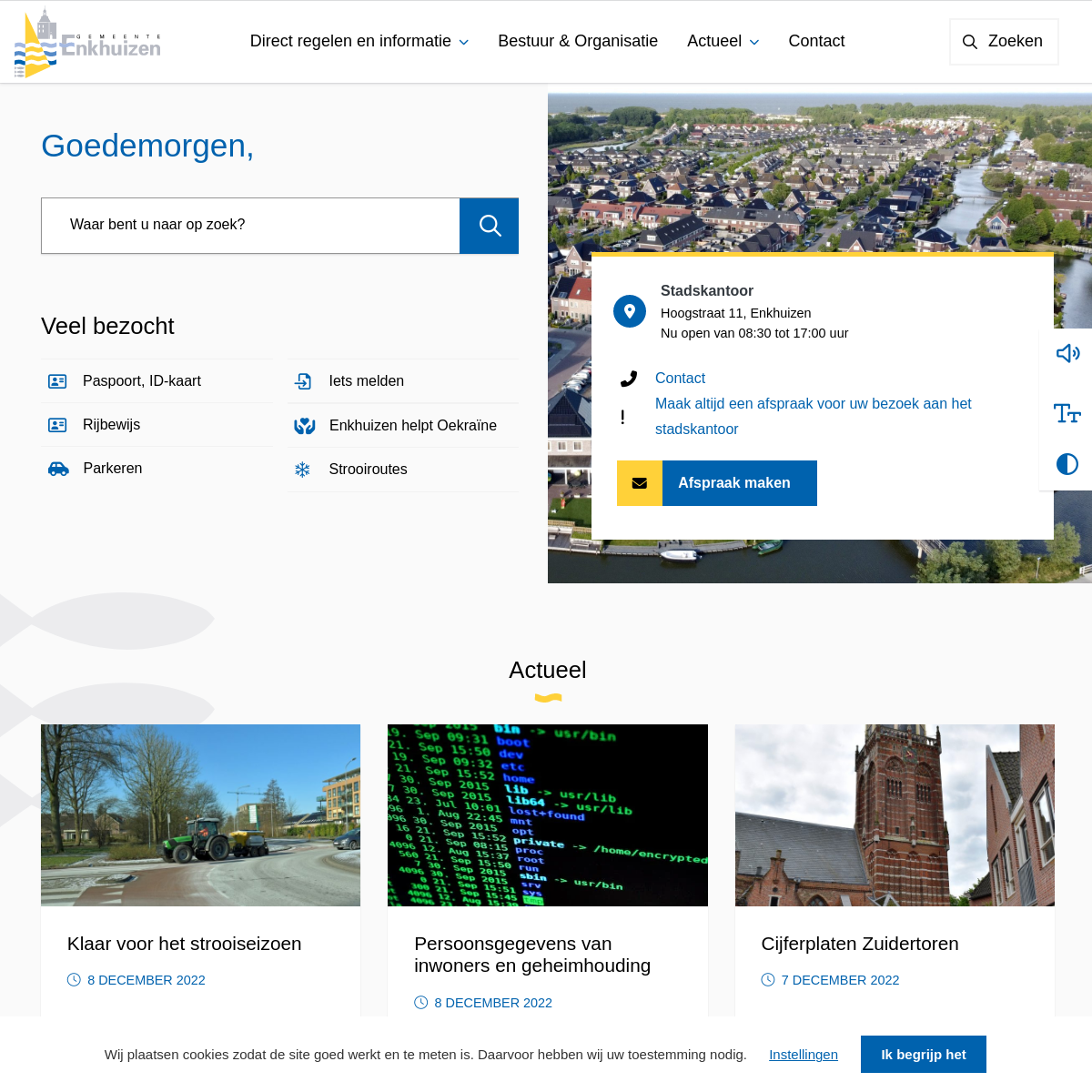Click the '8 DECEMBER 2022' date under strooiseizoen

[147, 980]
